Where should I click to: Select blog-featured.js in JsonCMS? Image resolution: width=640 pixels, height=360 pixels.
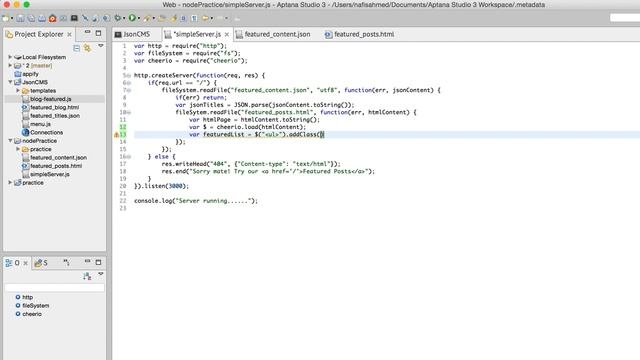50,99
